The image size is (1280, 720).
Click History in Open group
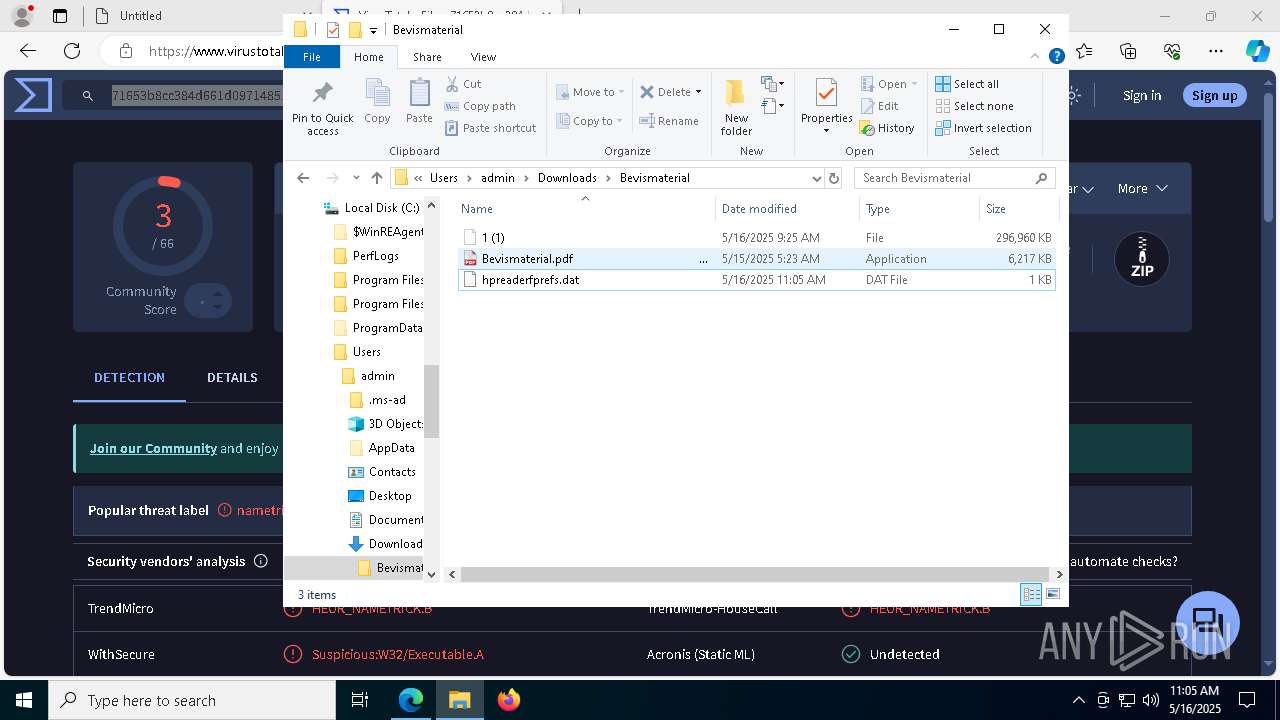tap(887, 128)
